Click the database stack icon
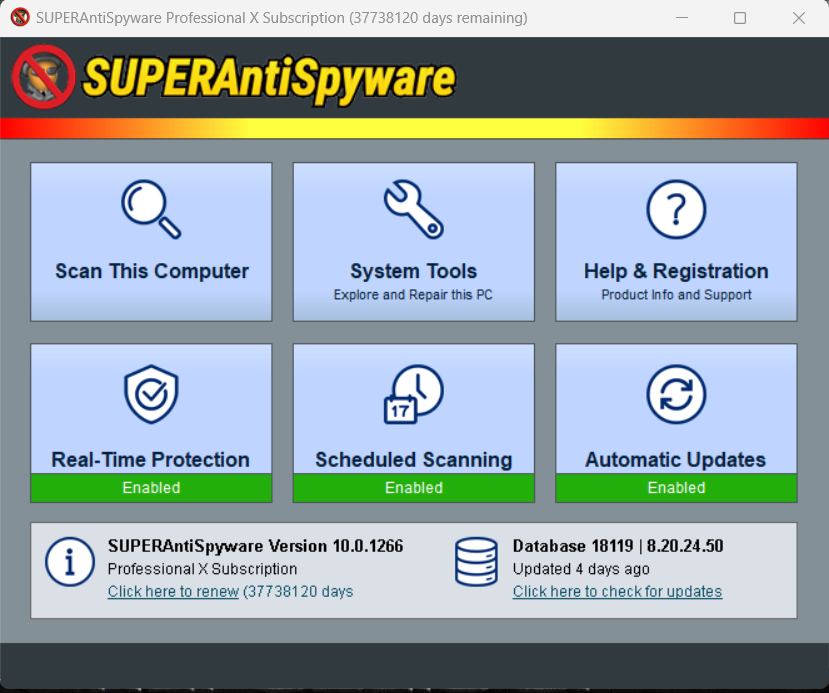Image resolution: width=829 pixels, height=693 pixels. pyautogui.click(x=476, y=562)
